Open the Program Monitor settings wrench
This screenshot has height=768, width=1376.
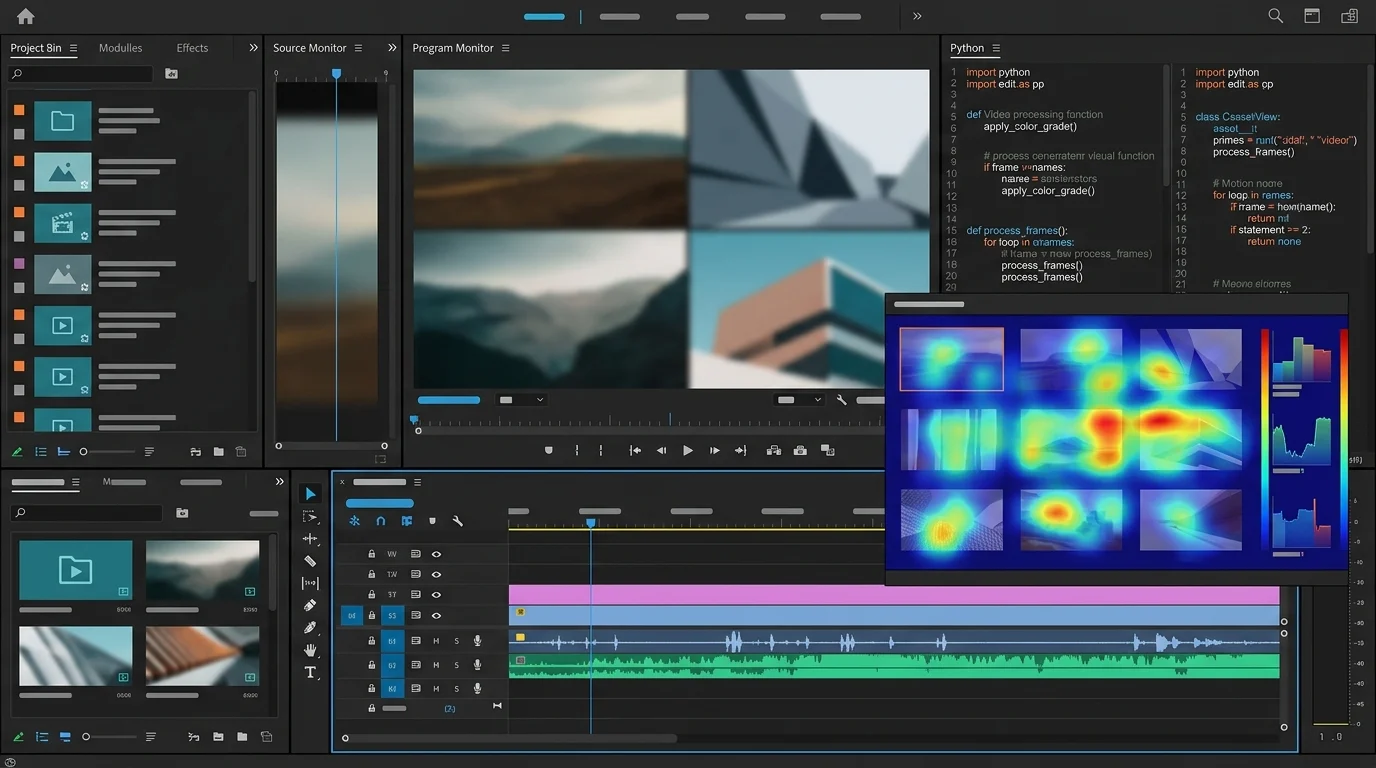click(841, 400)
